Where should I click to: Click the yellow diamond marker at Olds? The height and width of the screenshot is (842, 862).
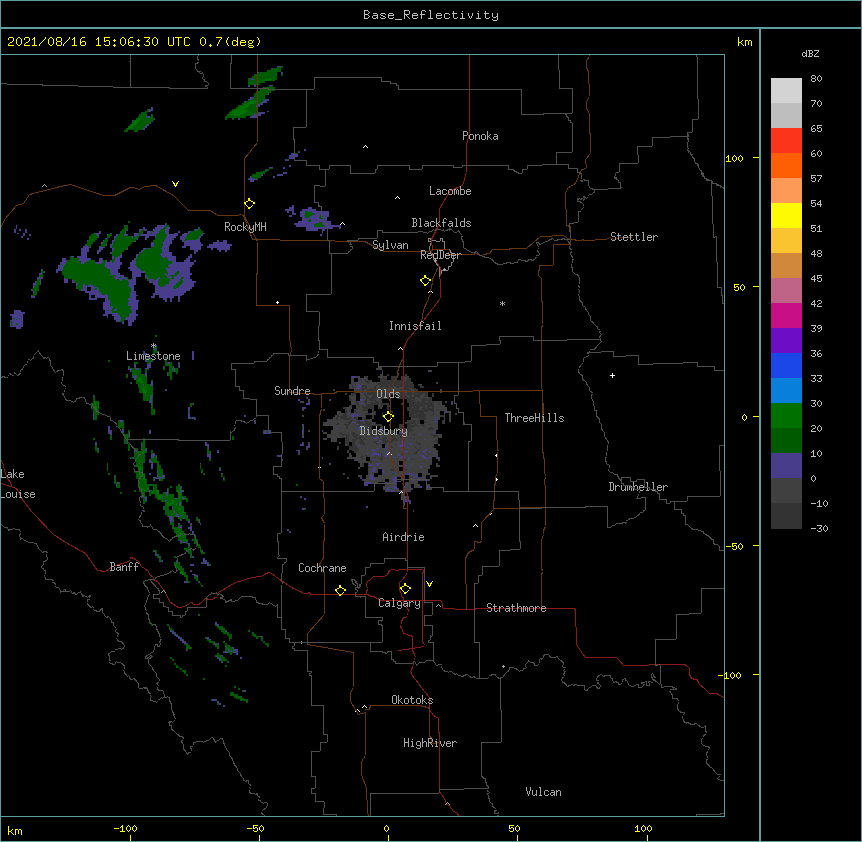click(388, 416)
